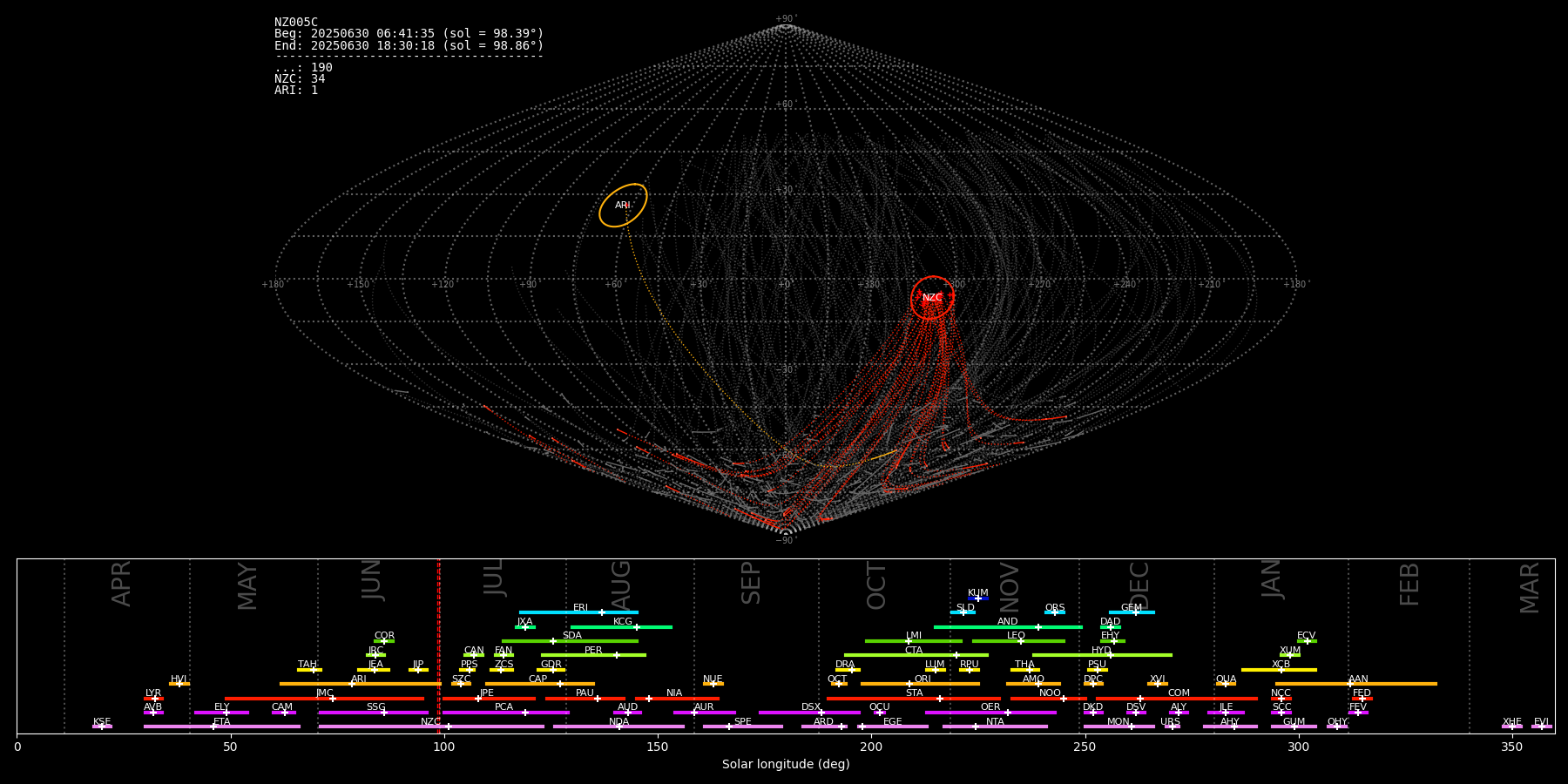This screenshot has height=784, width=1568.
Task: Click the 'NZC: 34' count line
Action: [300, 79]
